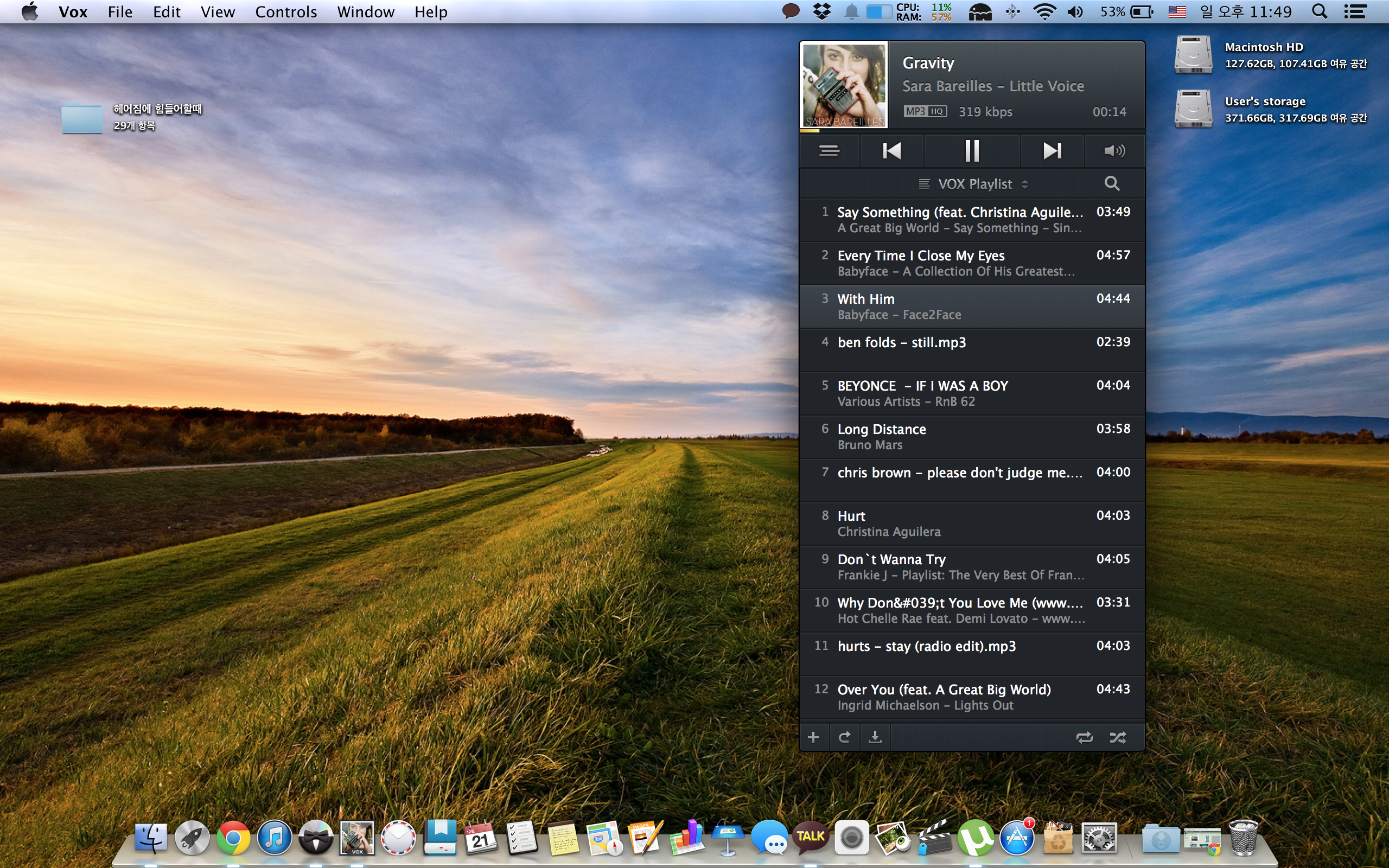Skip to the next track
Viewport: 1389px width, 868px height.
(1052, 151)
